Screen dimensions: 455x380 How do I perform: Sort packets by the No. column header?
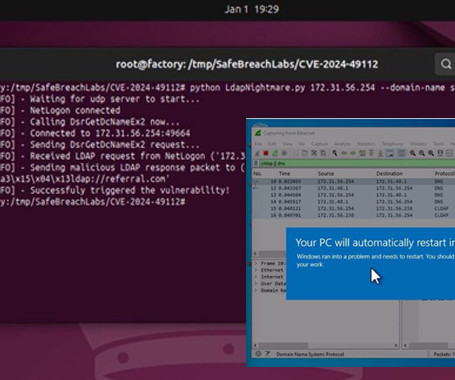coord(257,173)
